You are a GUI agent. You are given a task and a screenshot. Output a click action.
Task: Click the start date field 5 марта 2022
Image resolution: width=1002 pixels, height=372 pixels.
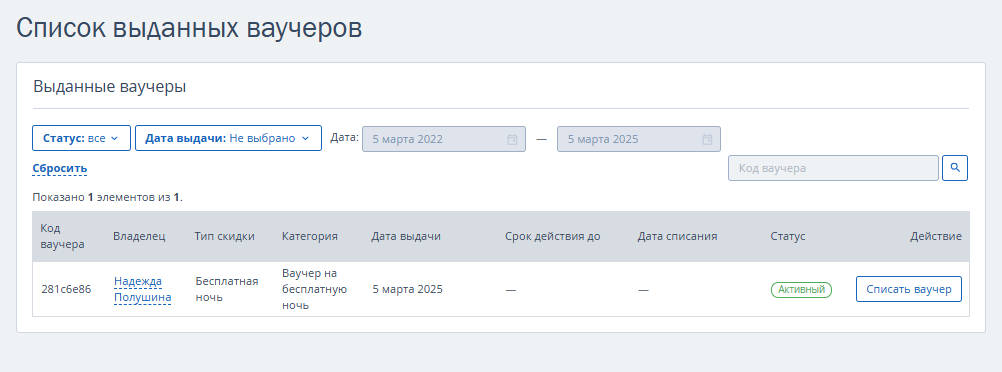pyautogui.click(x=444, y=139)
